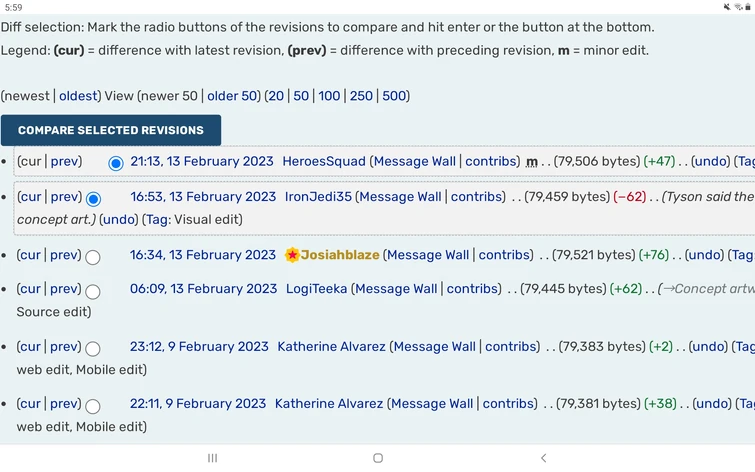The height and width of the screenshot is (472, 755).
Task: Open IronJedi35's Message Wall
Action: point(400,197)
